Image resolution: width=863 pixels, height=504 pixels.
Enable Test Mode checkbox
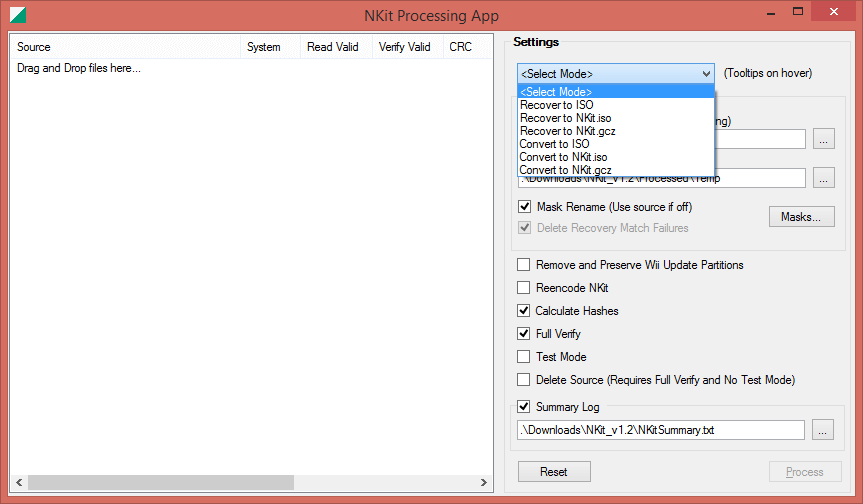tap(523, 357)
